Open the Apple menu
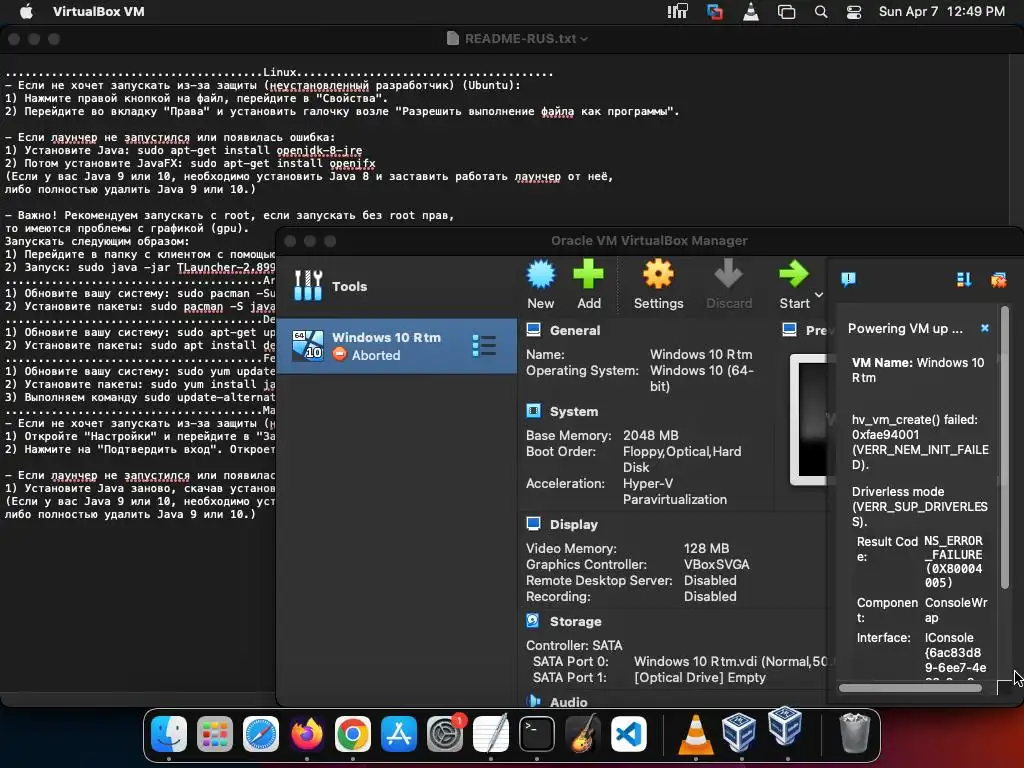Screen dimensions: 1024x768 pyautogui.click(x=26, y=12)
